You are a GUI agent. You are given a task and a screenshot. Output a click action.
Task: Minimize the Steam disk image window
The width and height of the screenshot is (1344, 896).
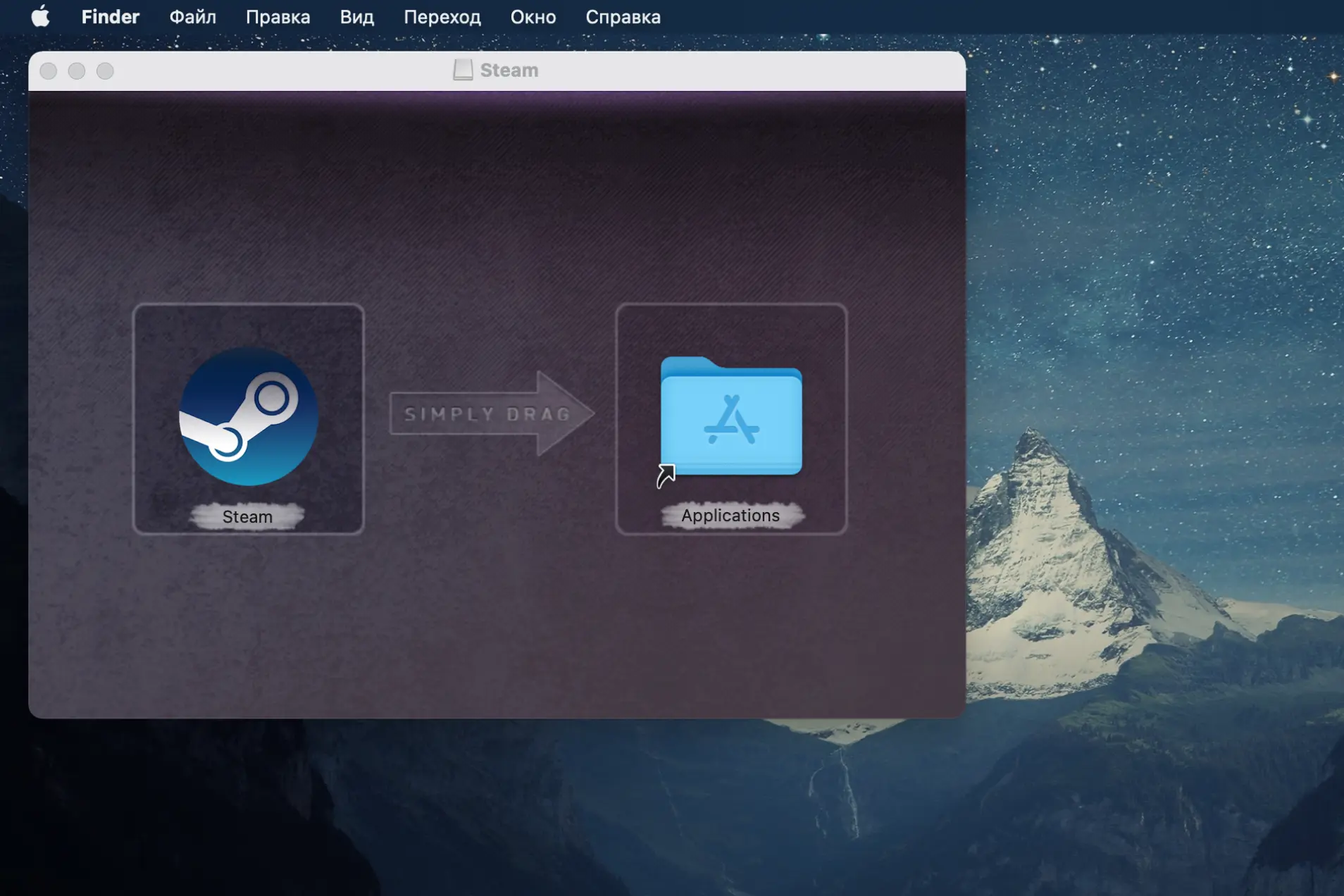coord(77,70)
